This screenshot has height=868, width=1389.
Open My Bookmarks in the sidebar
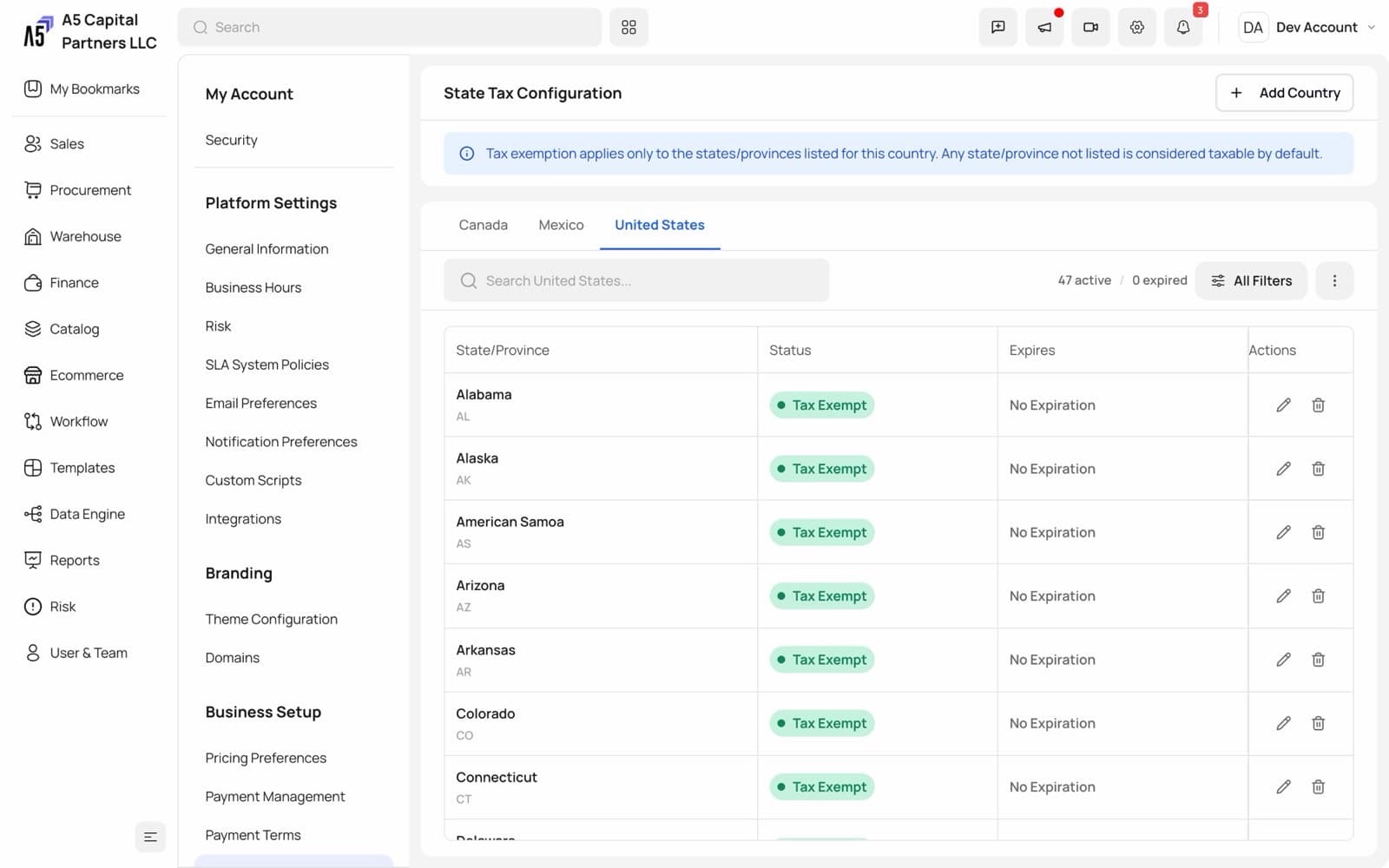tap(82, 89)
